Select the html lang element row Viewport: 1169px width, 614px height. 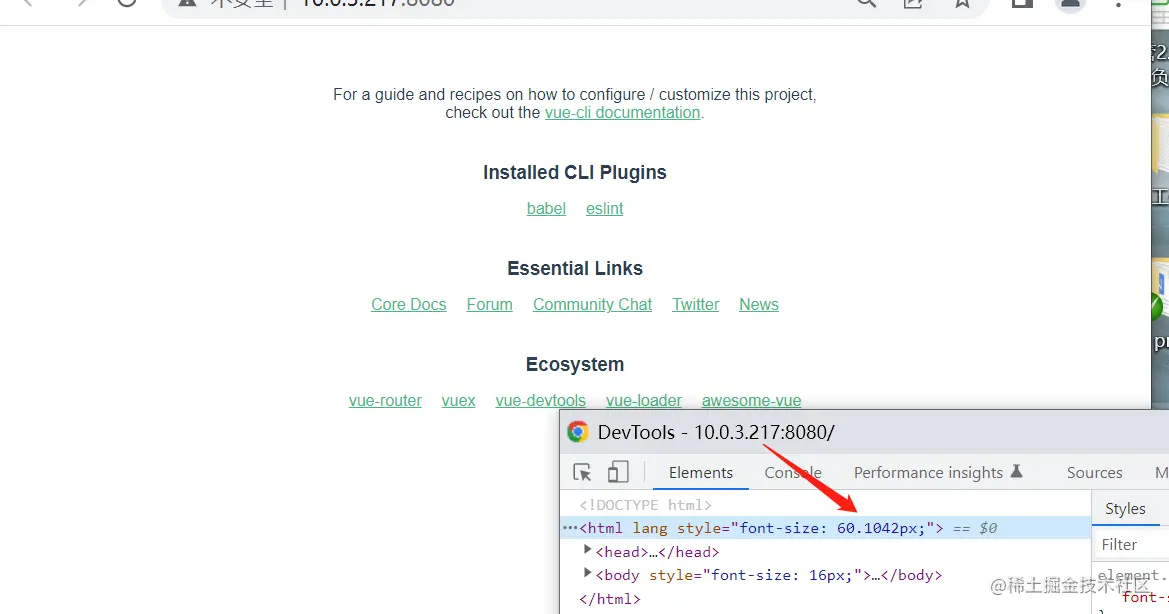coord(825,528)
